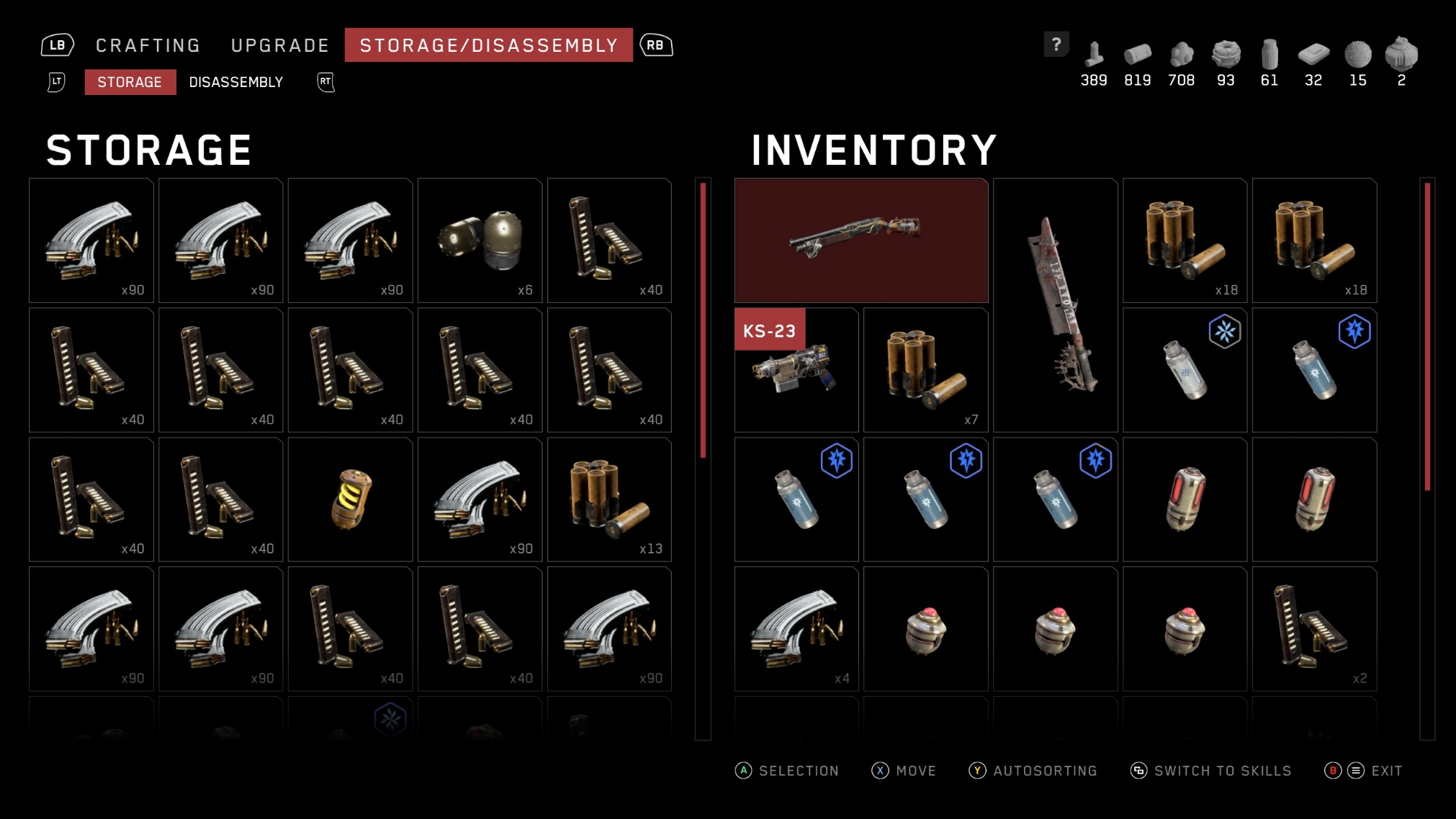
Task: Click the question mark help icon
Action: [x=1056, y=45]
